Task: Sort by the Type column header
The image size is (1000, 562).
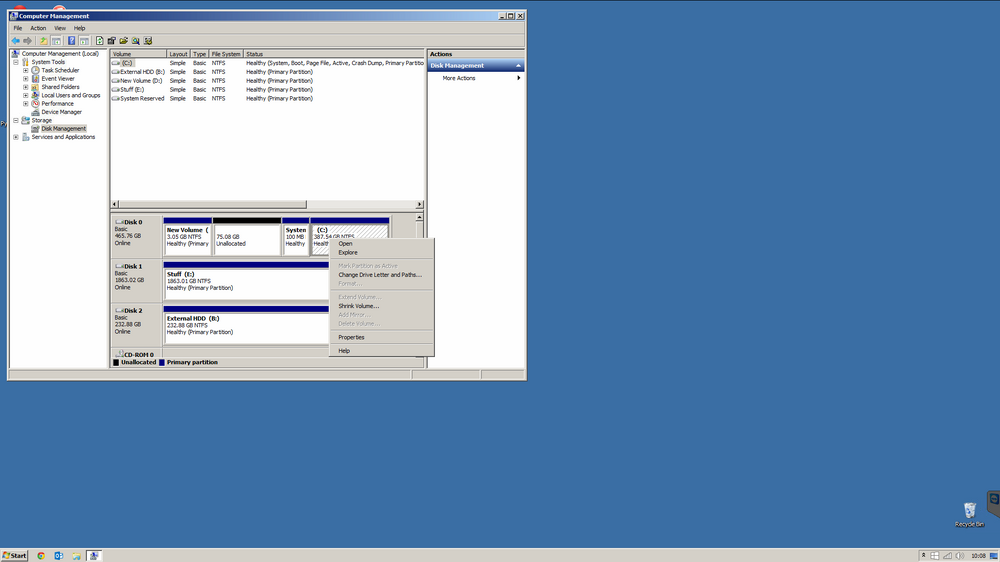Action: (x=200, y=54)
